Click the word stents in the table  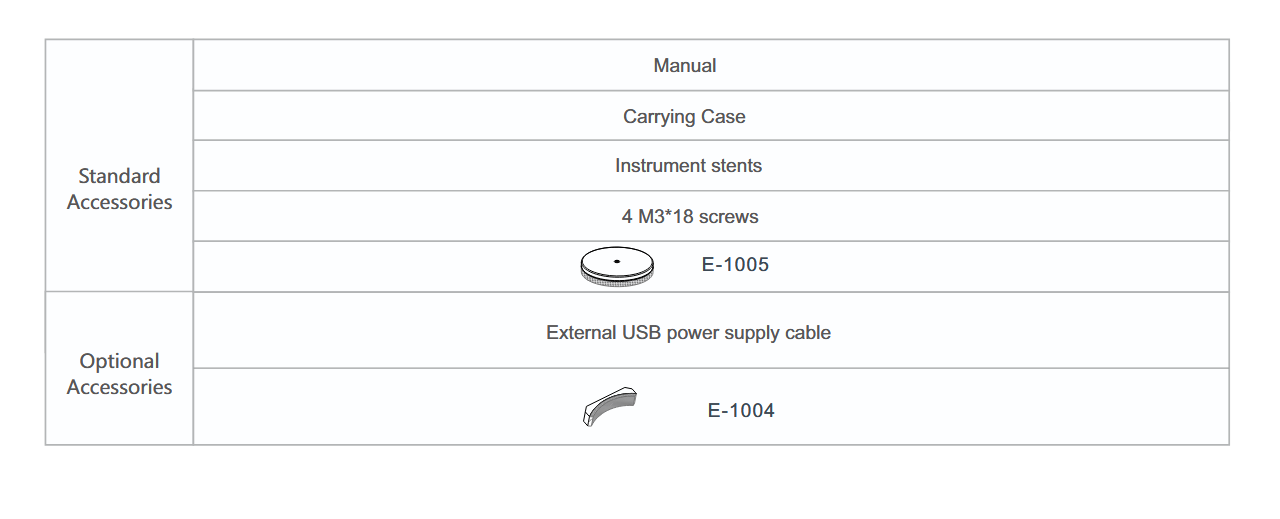(x=735, y=165)
